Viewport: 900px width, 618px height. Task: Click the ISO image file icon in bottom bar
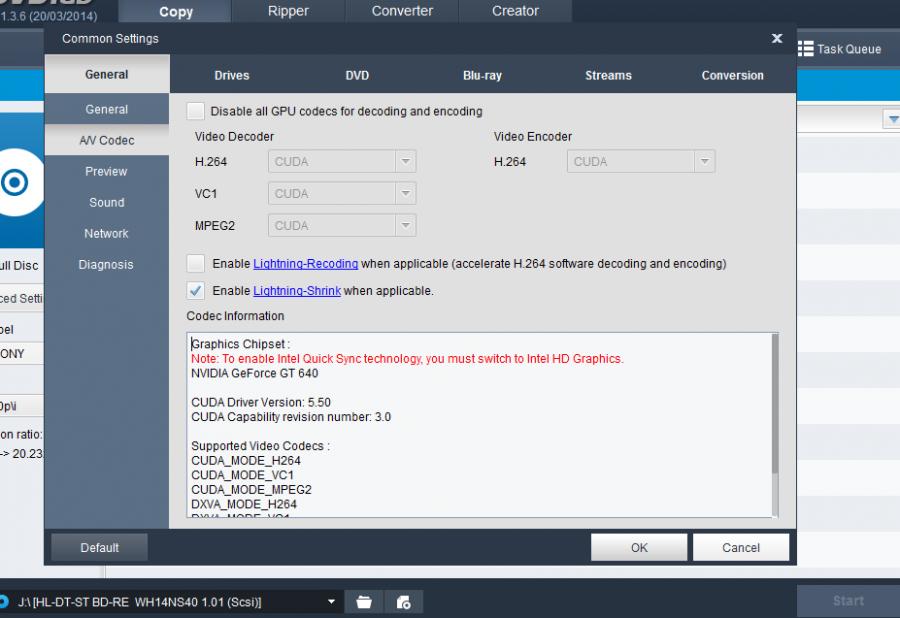tap(404, 602)
